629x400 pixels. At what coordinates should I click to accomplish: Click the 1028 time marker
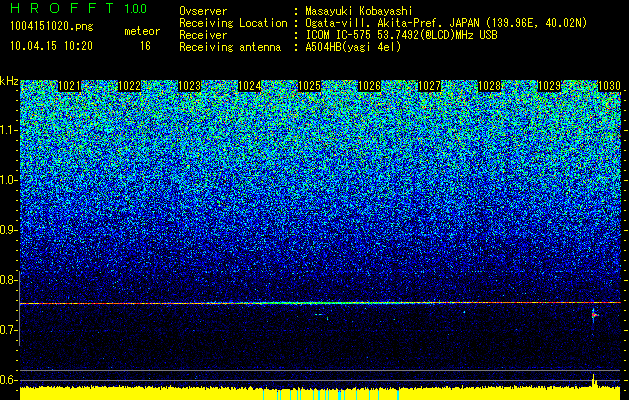490,86
